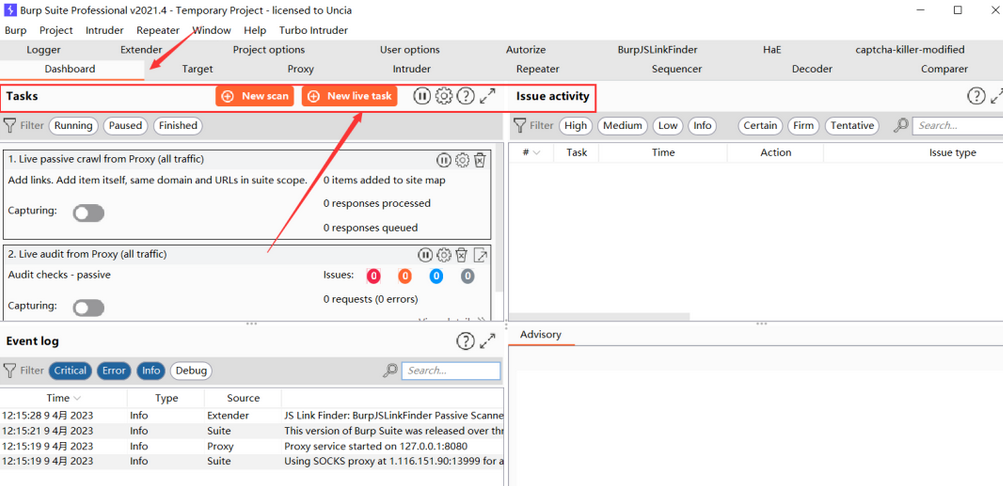This screenshot has width=1003, height=486.
Task: Open help icon in Tasks header
Action: pyautogui.click(x=466, y=96)
